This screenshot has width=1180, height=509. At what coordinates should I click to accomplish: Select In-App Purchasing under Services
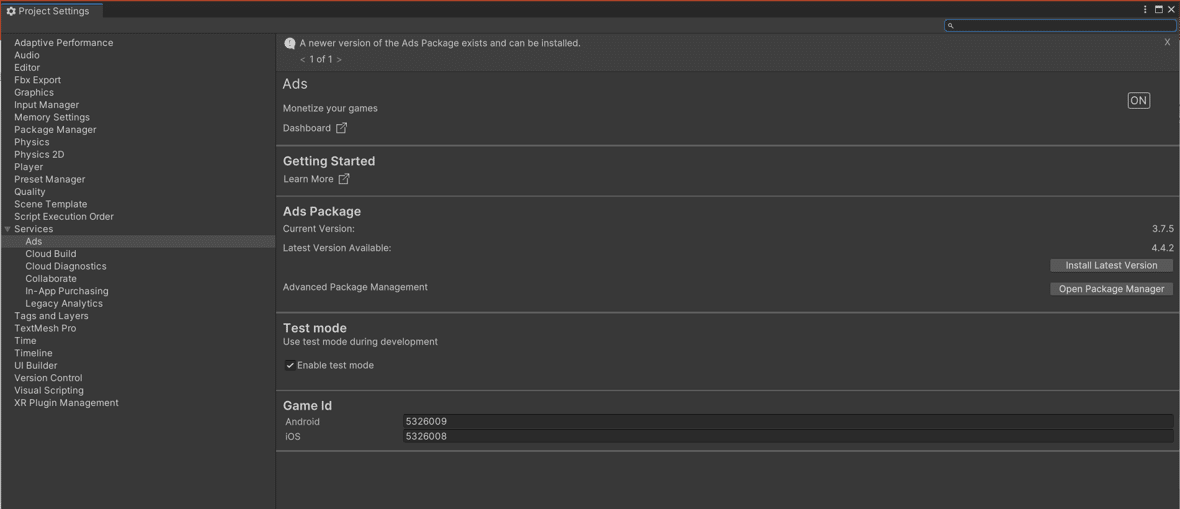point(67,291)
